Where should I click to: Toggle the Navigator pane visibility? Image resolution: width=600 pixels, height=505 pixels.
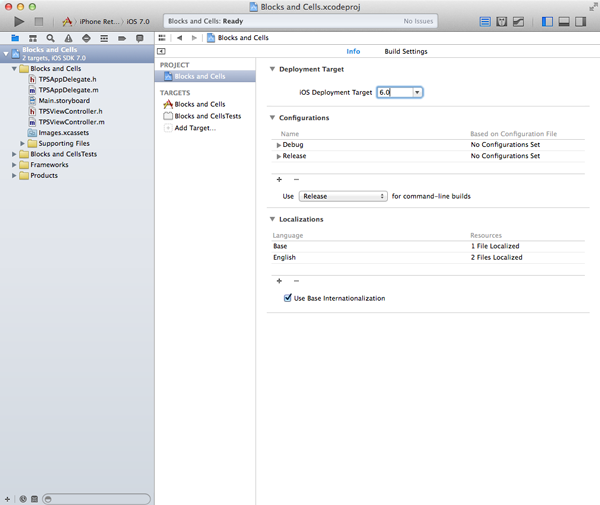(547, 22)
